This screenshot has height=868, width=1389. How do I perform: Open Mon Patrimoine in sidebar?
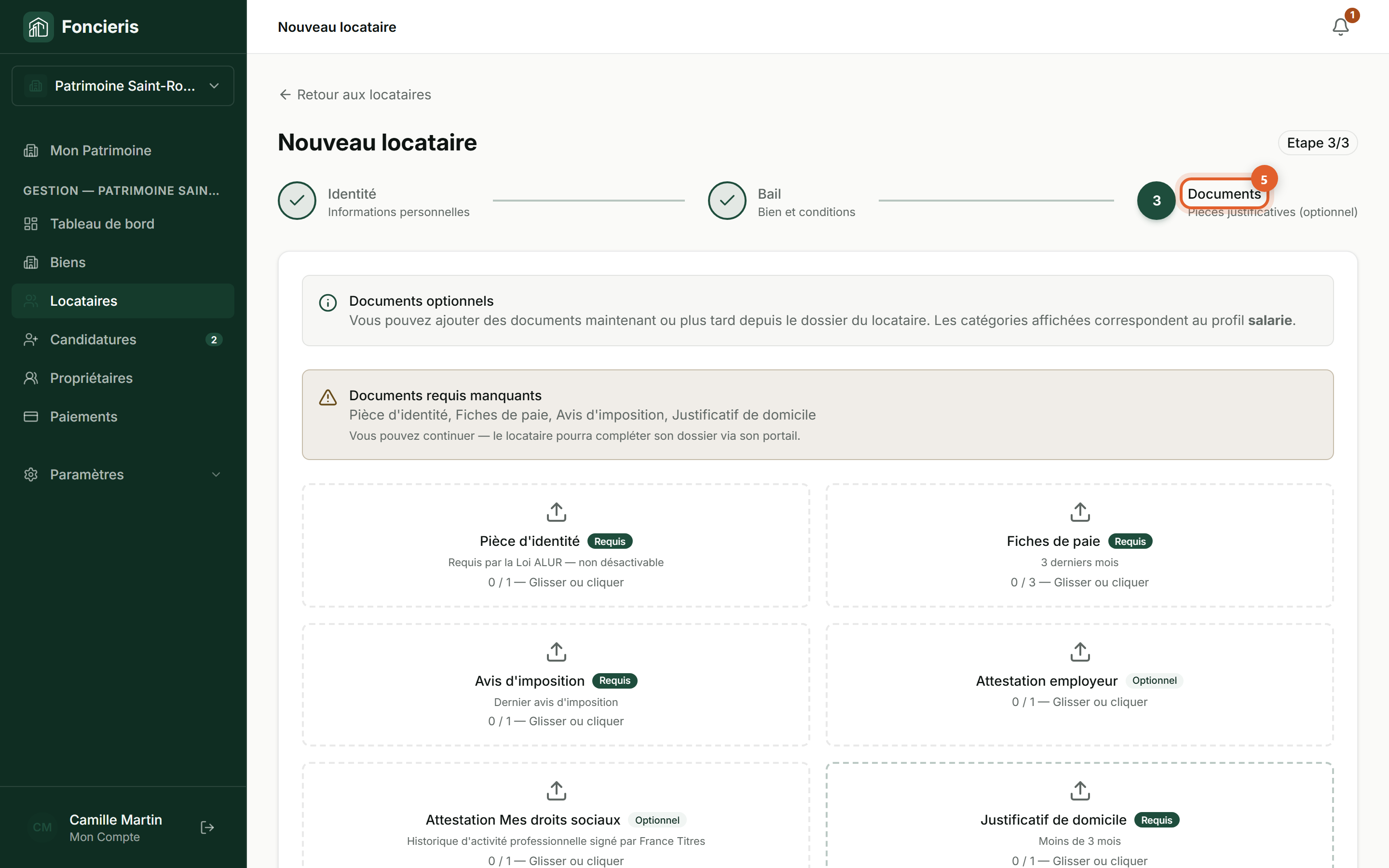click(x=123, y=150)
